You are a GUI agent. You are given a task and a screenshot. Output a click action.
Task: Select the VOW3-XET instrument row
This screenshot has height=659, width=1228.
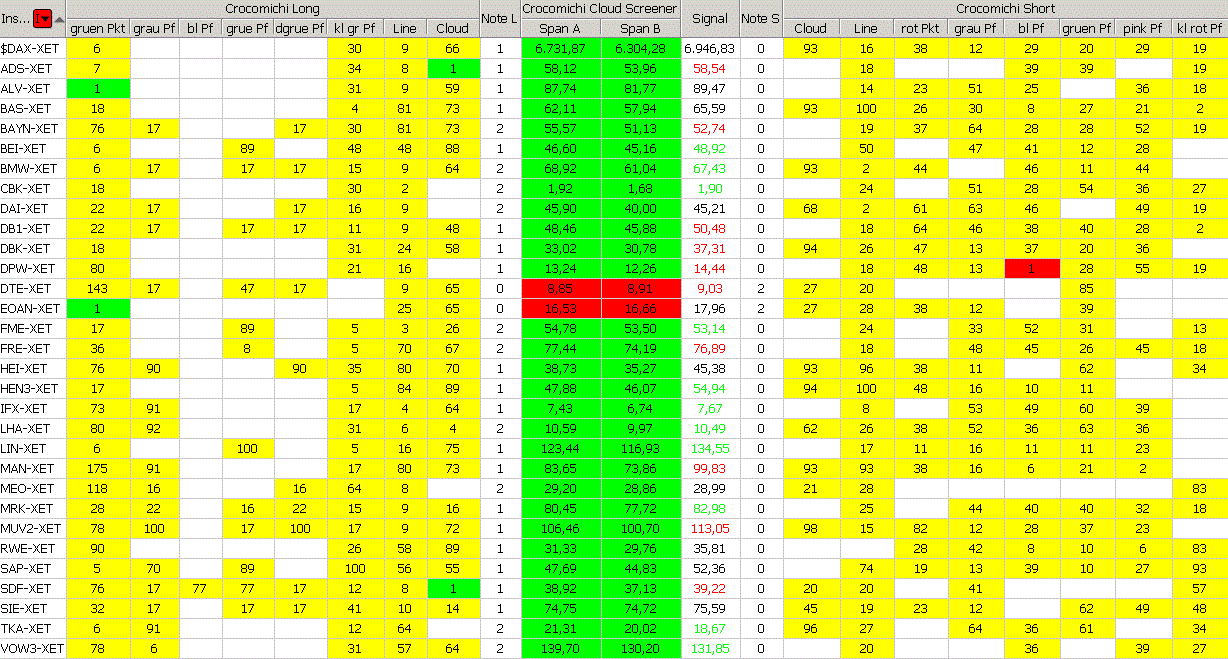tap(32, 648)
